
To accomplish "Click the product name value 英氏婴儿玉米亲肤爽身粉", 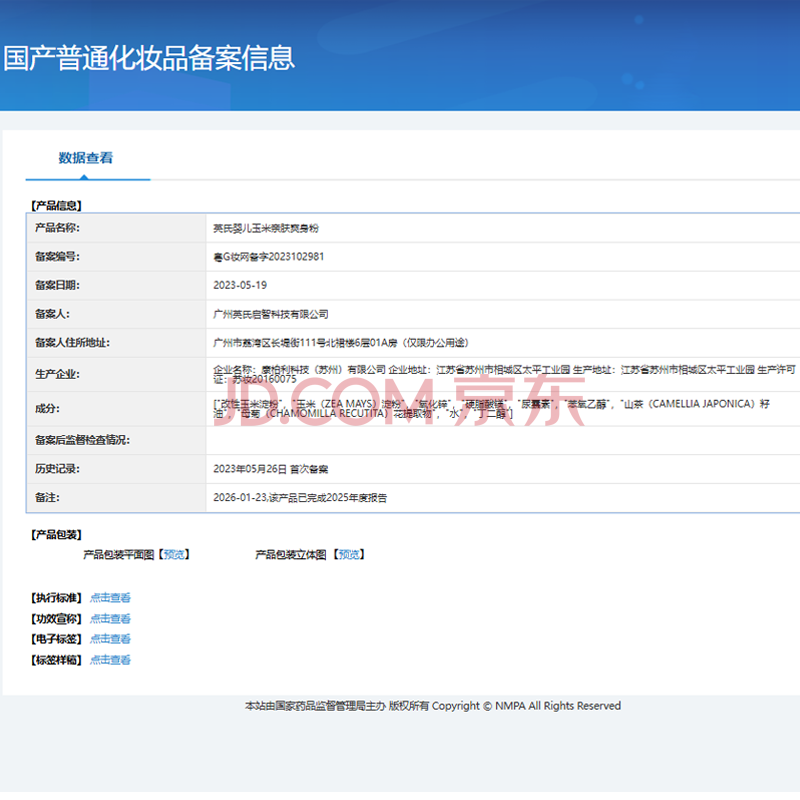I will click(266, 228).
